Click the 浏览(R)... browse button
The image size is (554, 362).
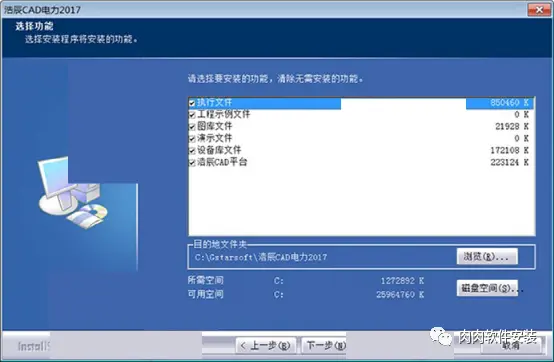[487, 256]
